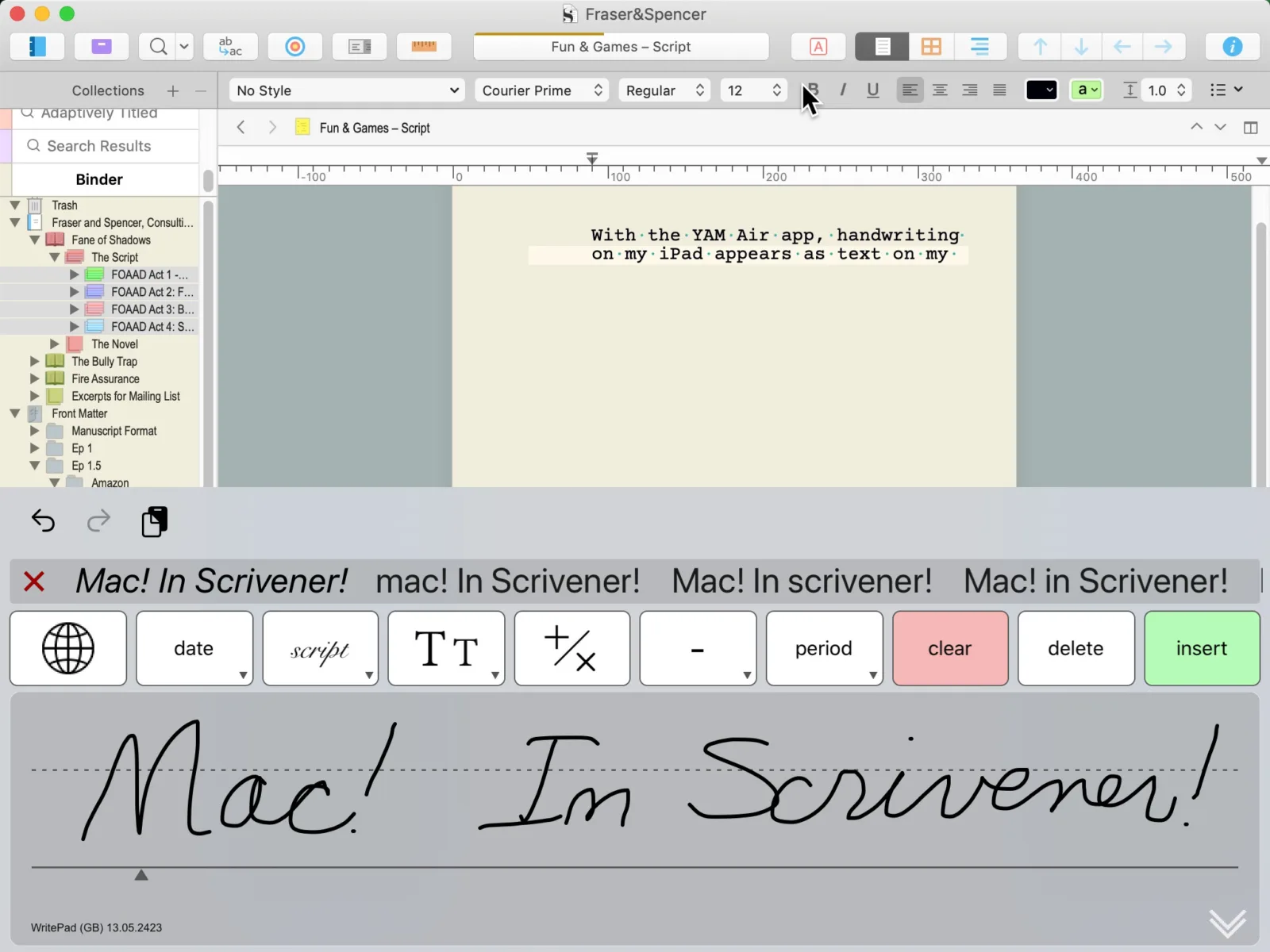Choose the suggestion Mac! in Scrivener!
The height and width of the screenshot is (952, 1270).
click(x=1095, y=581)
